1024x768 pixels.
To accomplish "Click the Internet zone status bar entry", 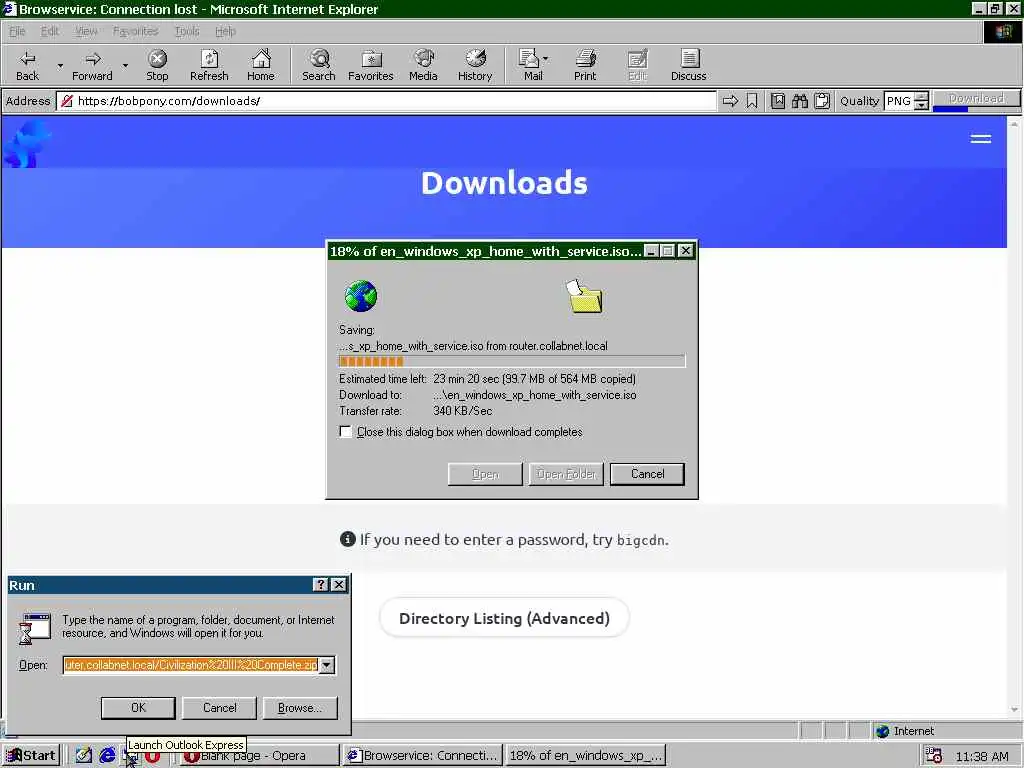I will point(905,731).
